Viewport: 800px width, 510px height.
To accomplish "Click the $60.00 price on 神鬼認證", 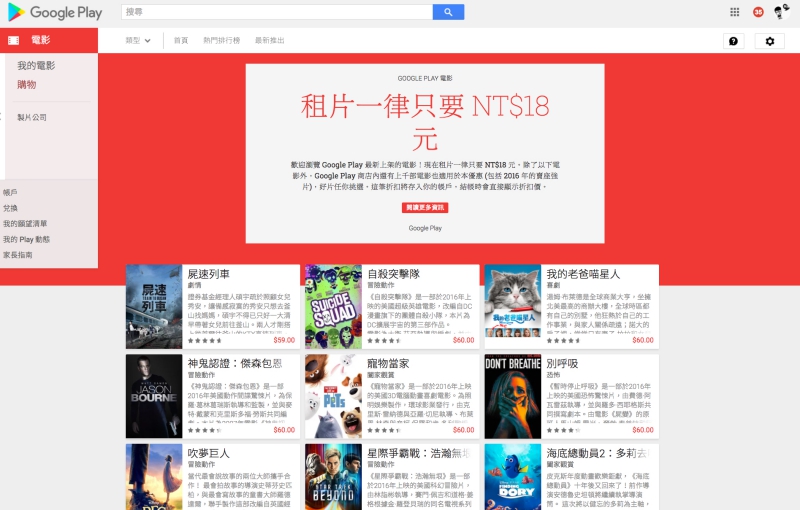I will pyautogui.click(x=284, y=429).
